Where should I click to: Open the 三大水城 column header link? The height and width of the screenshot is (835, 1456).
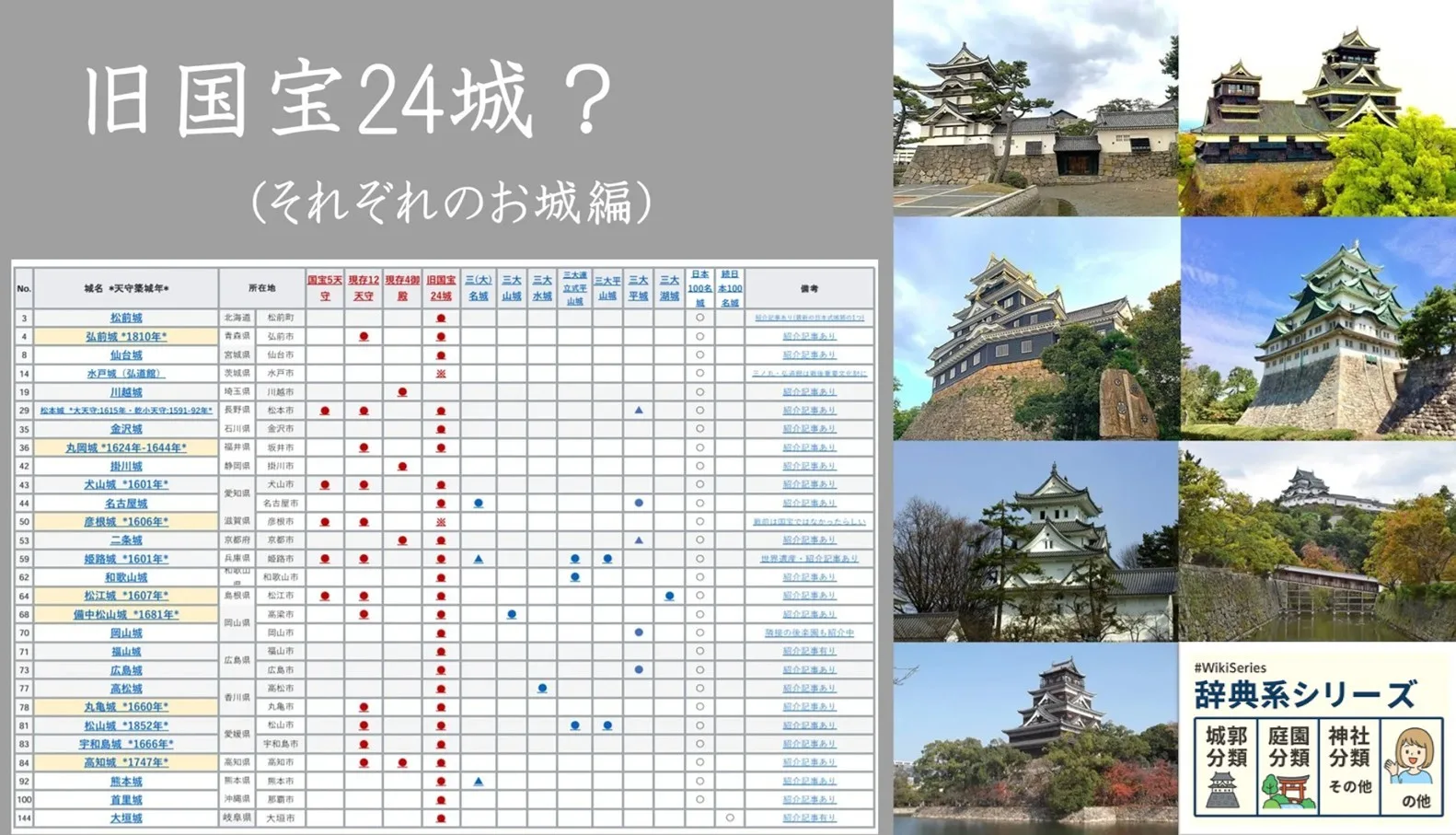(542, 288)
